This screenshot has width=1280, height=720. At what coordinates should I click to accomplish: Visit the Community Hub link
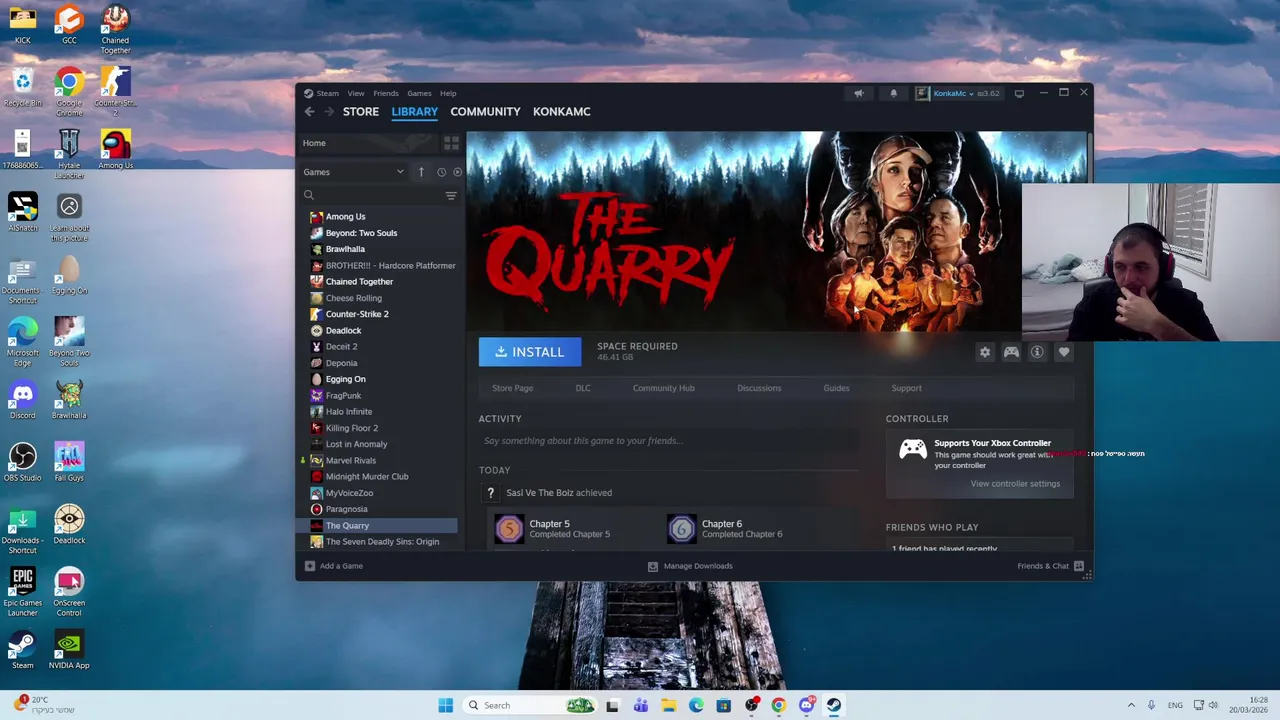[663, 388]
